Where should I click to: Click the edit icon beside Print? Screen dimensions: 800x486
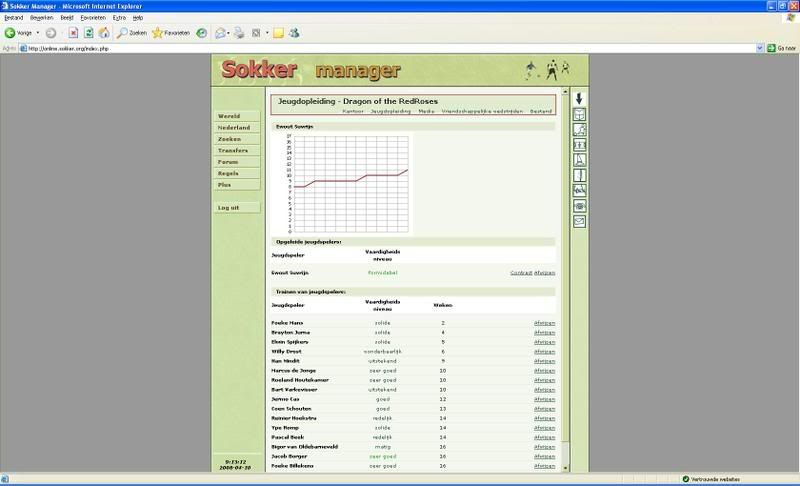coord(256,33)
